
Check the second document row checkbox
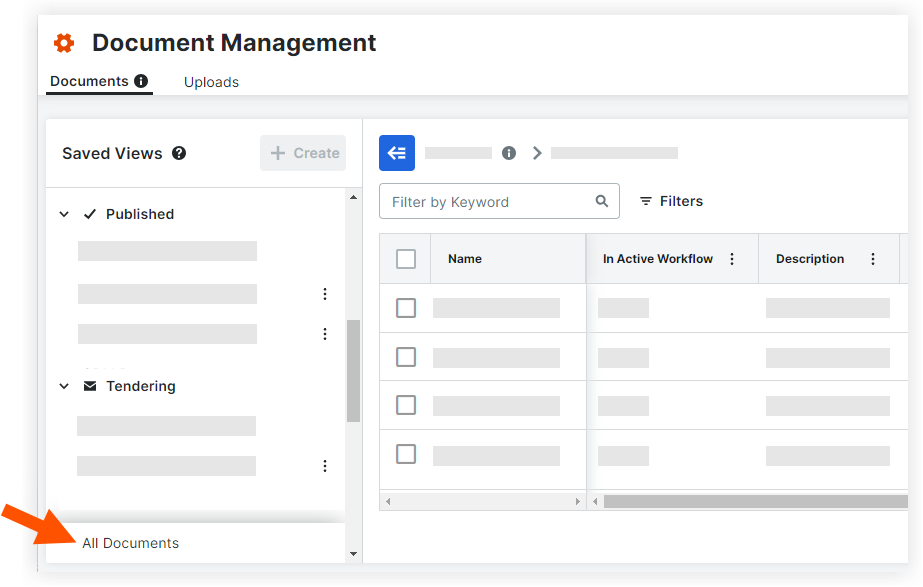point(406,357)
